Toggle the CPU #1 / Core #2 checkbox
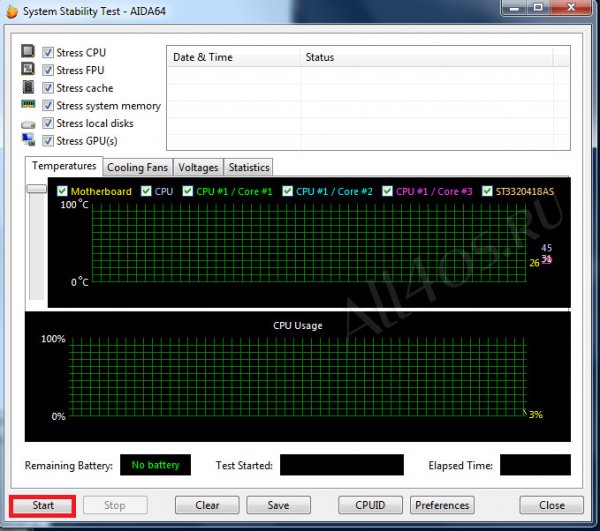Viewport: 600px width, 531px height. (x=287, y=191)
